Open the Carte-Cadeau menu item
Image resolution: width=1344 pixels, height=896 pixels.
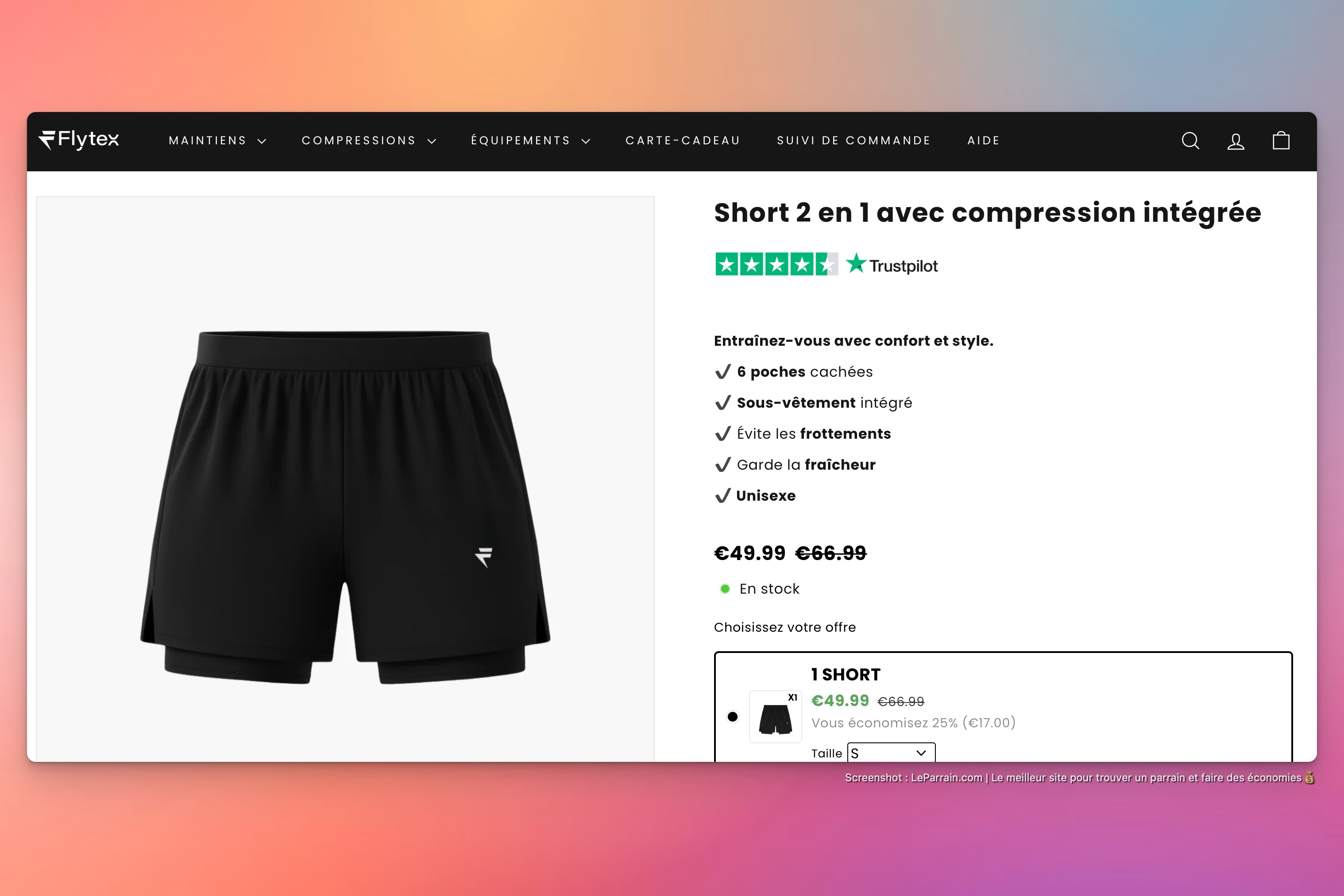coord(683,141)
